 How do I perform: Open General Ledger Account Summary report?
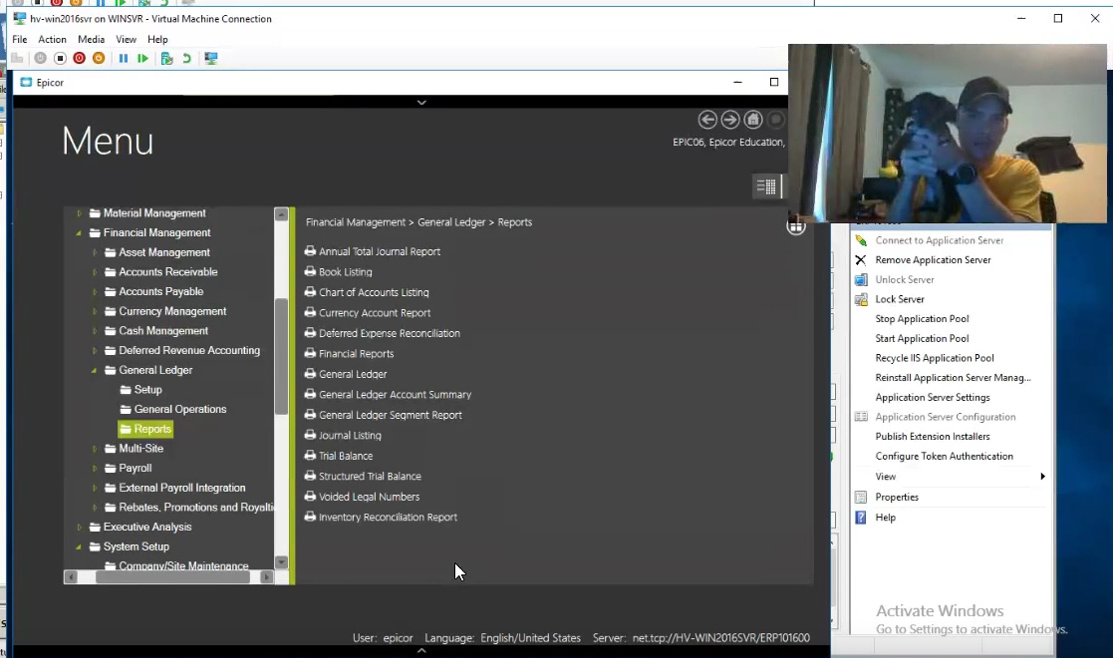[x=395, y=395]
